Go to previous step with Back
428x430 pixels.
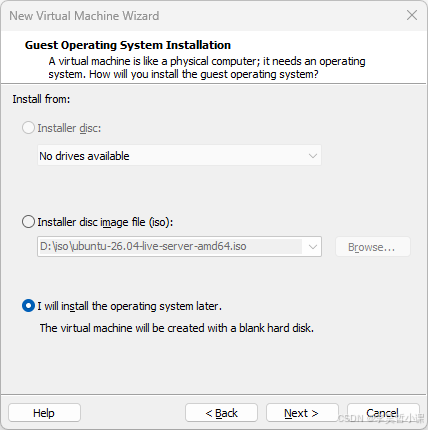click(x=221, y=413)
